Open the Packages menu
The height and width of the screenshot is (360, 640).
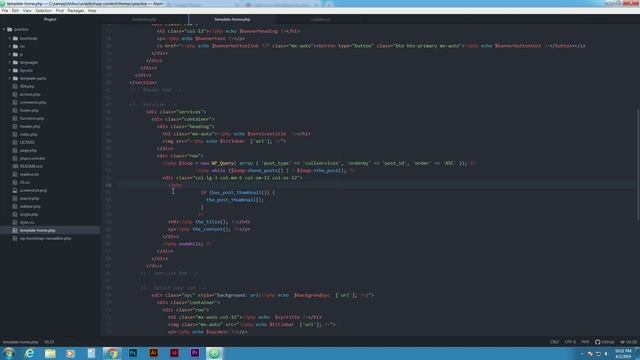tap(76, 11)
